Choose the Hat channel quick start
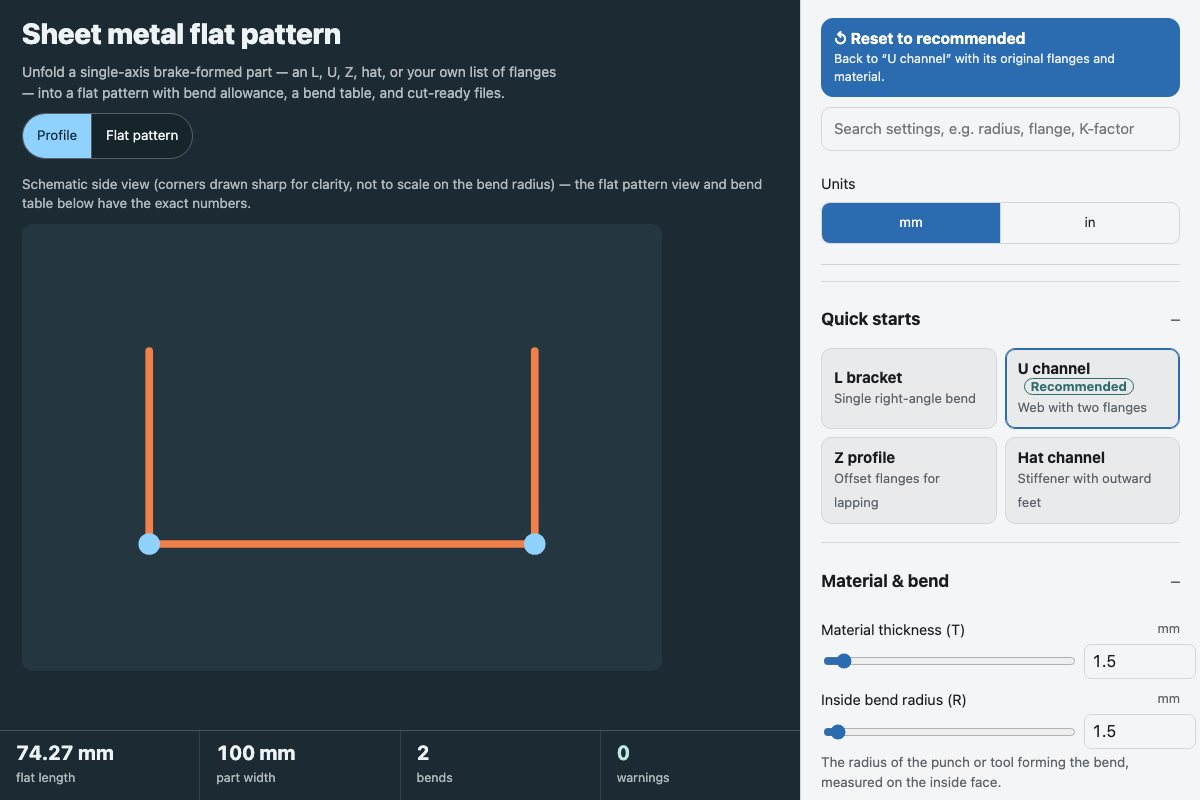The width and height of the screenshot is (1200, 800). (x=1092, y=480)
